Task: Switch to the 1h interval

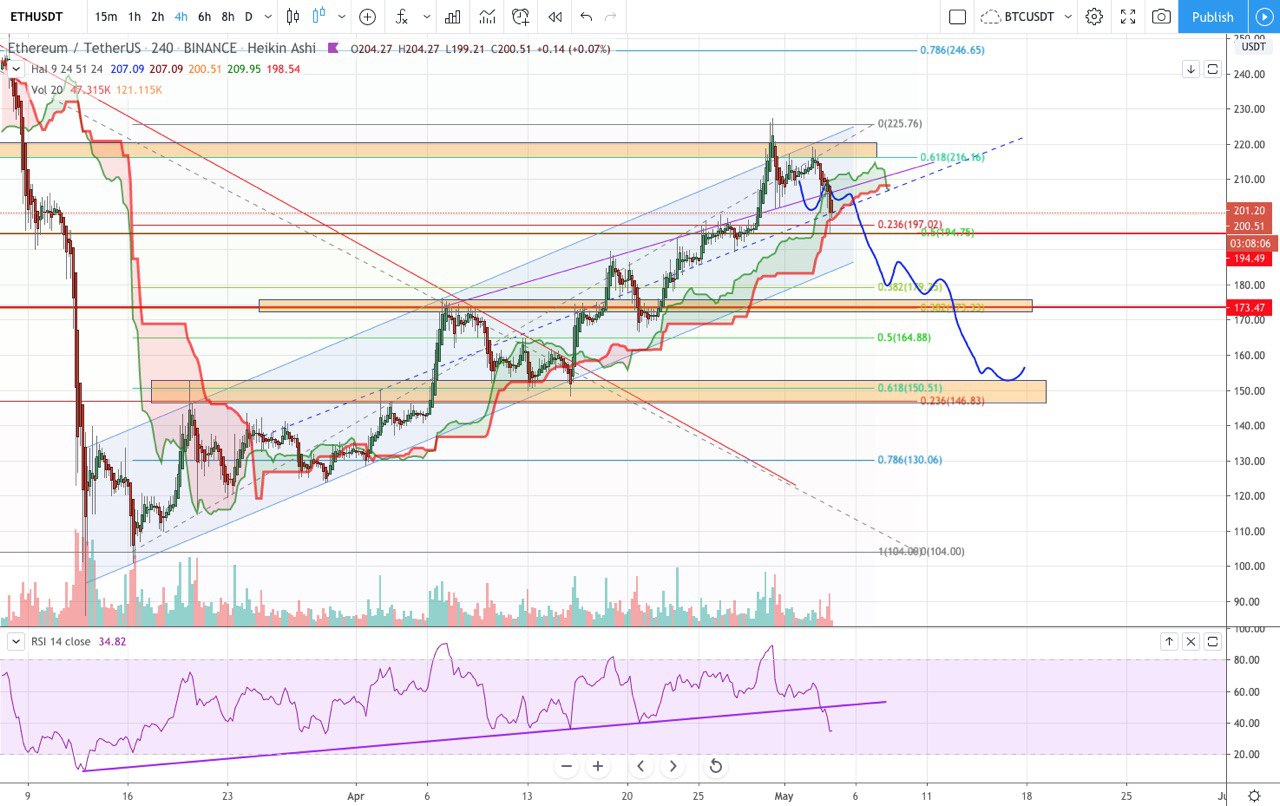Action: click(134, 16)
